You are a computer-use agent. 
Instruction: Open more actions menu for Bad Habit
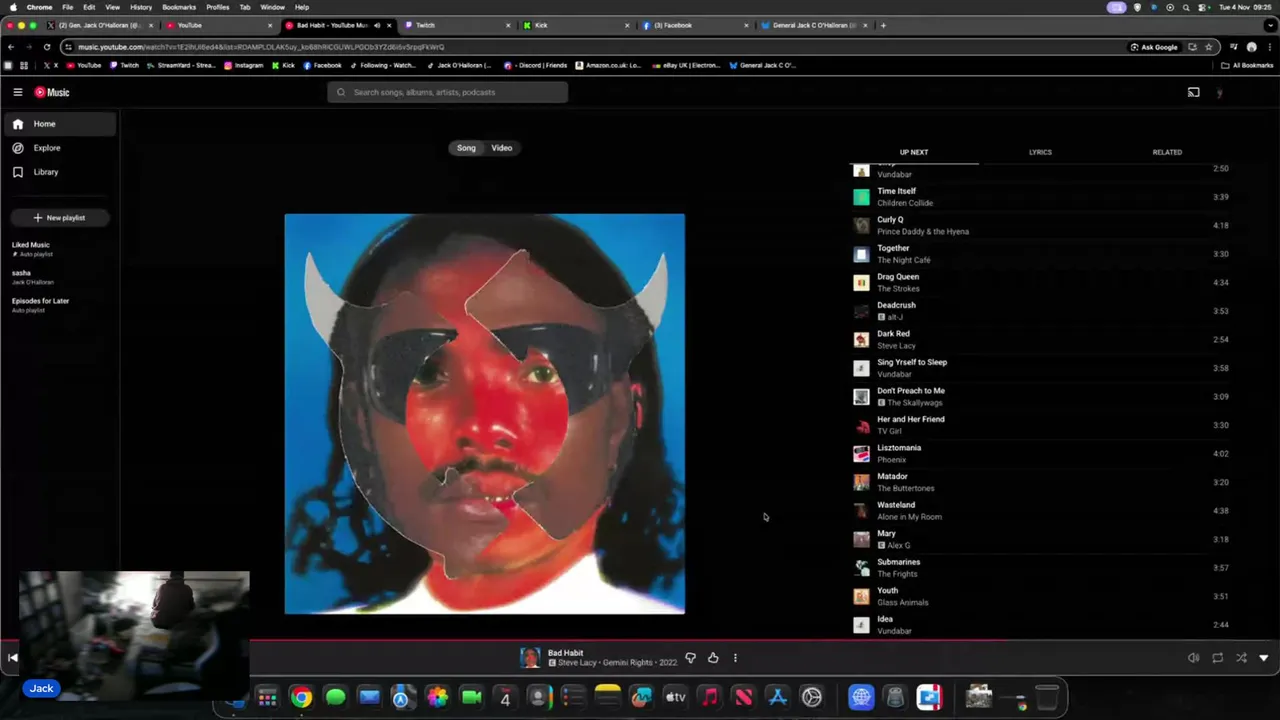(735, 658)
